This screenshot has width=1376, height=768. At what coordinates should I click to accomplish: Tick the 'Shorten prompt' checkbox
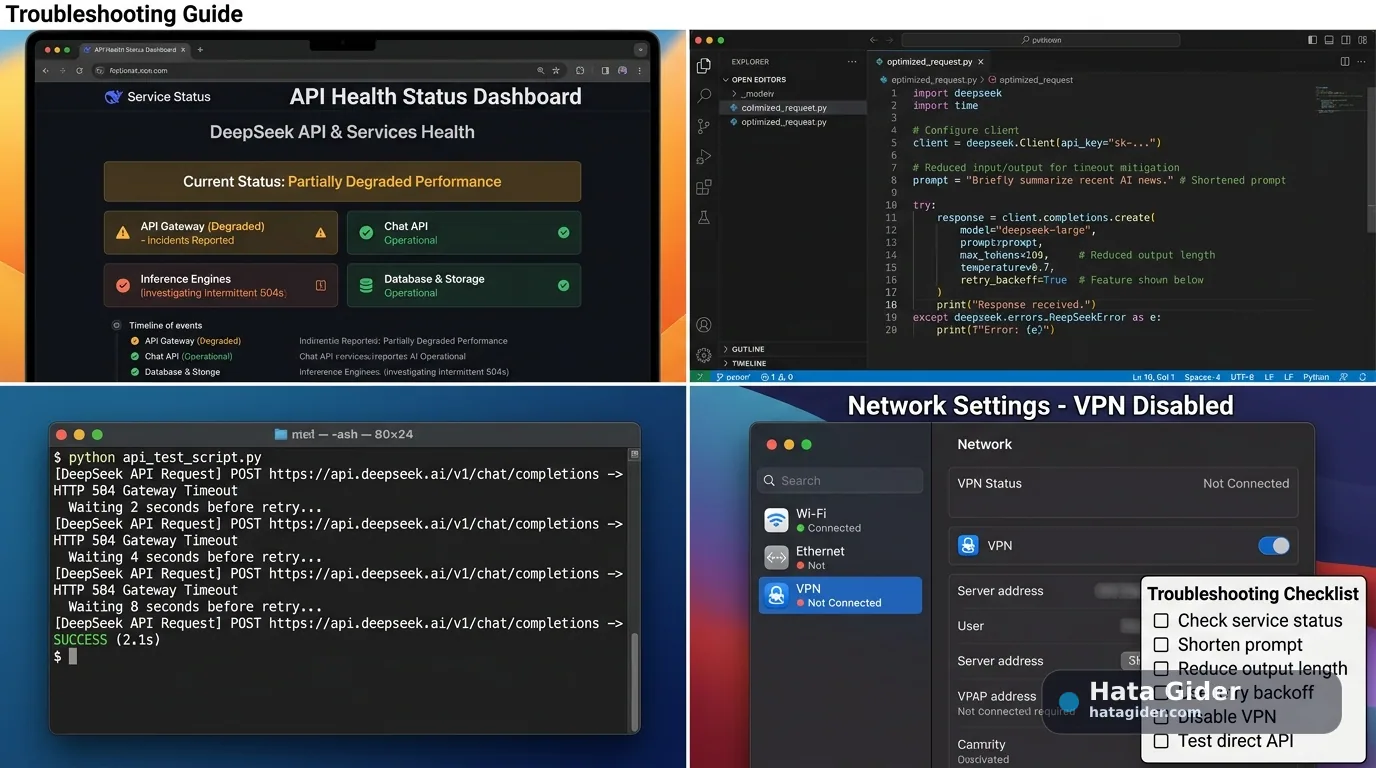pos(1161,645)
